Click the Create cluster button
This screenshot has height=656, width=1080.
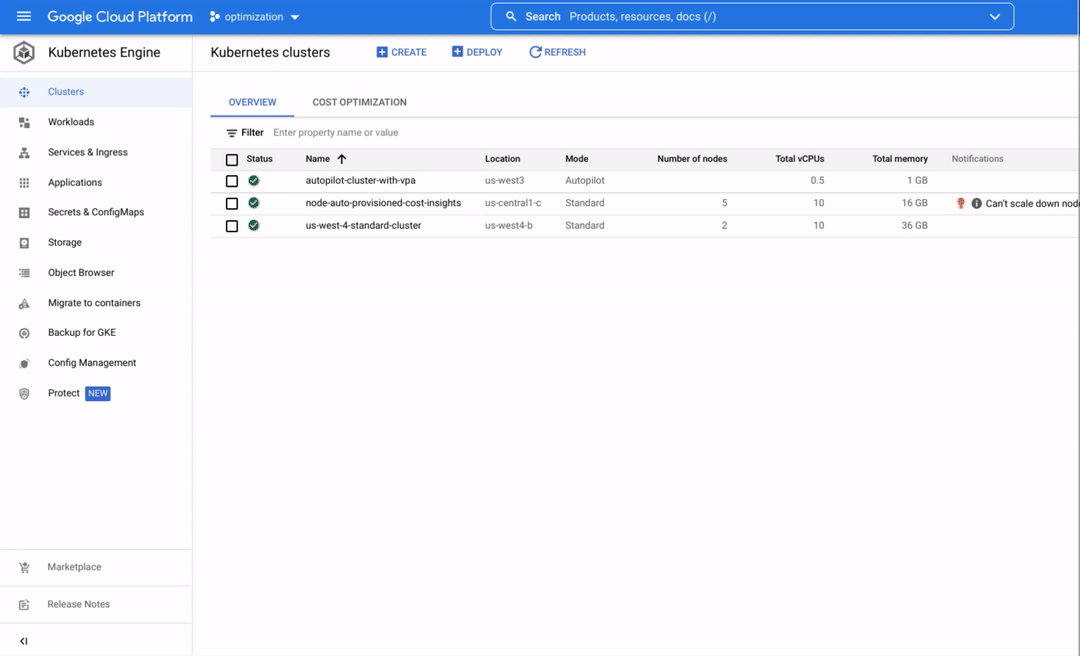coord(401,52)
